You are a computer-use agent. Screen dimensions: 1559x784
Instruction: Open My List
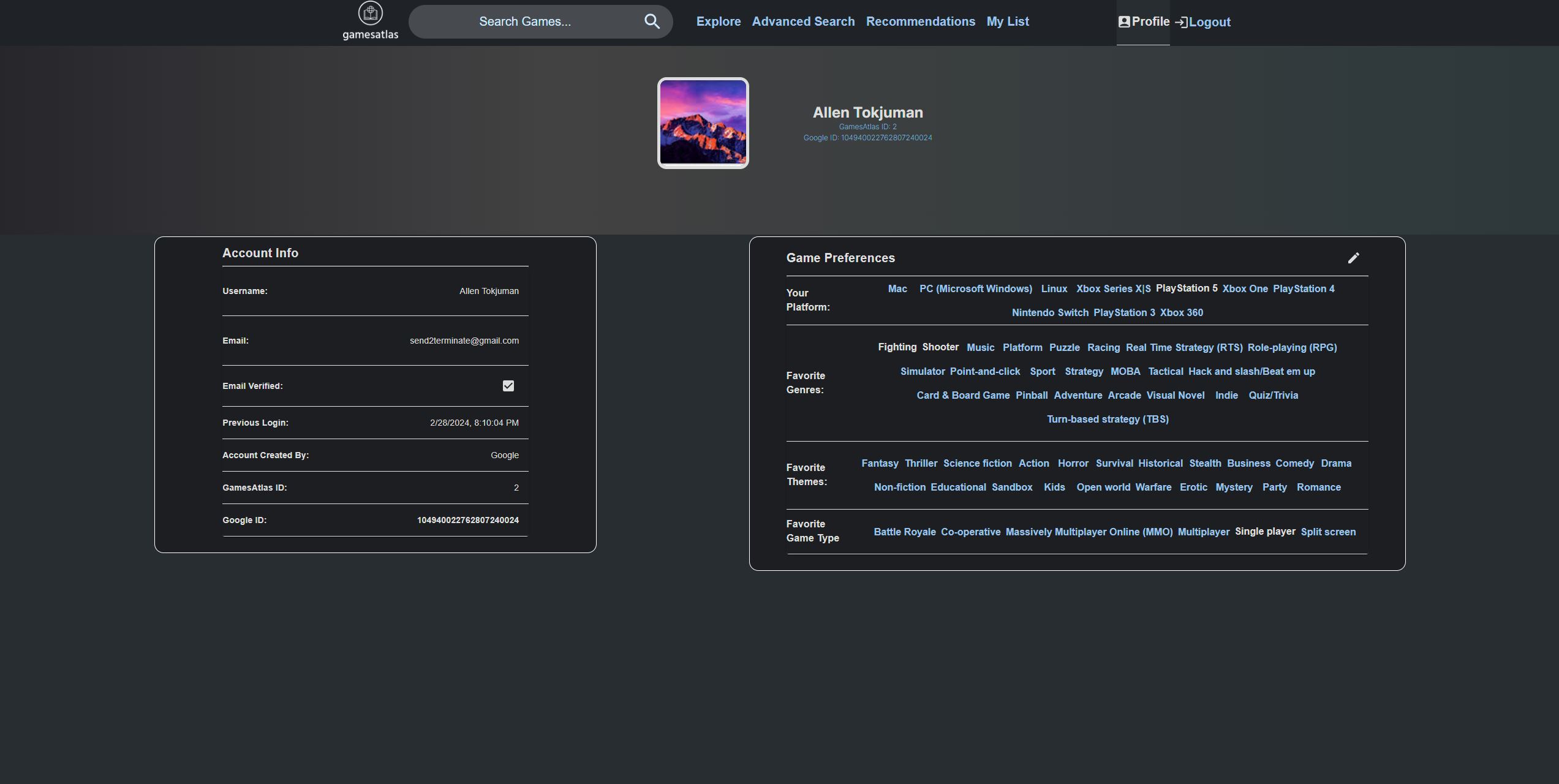[x=1008, y=22]
